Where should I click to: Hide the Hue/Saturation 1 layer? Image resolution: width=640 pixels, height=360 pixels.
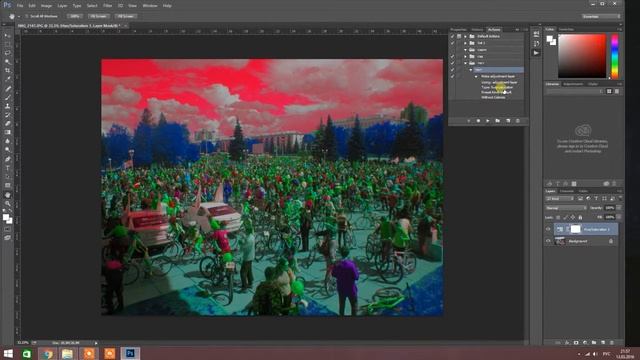(548, 229)
